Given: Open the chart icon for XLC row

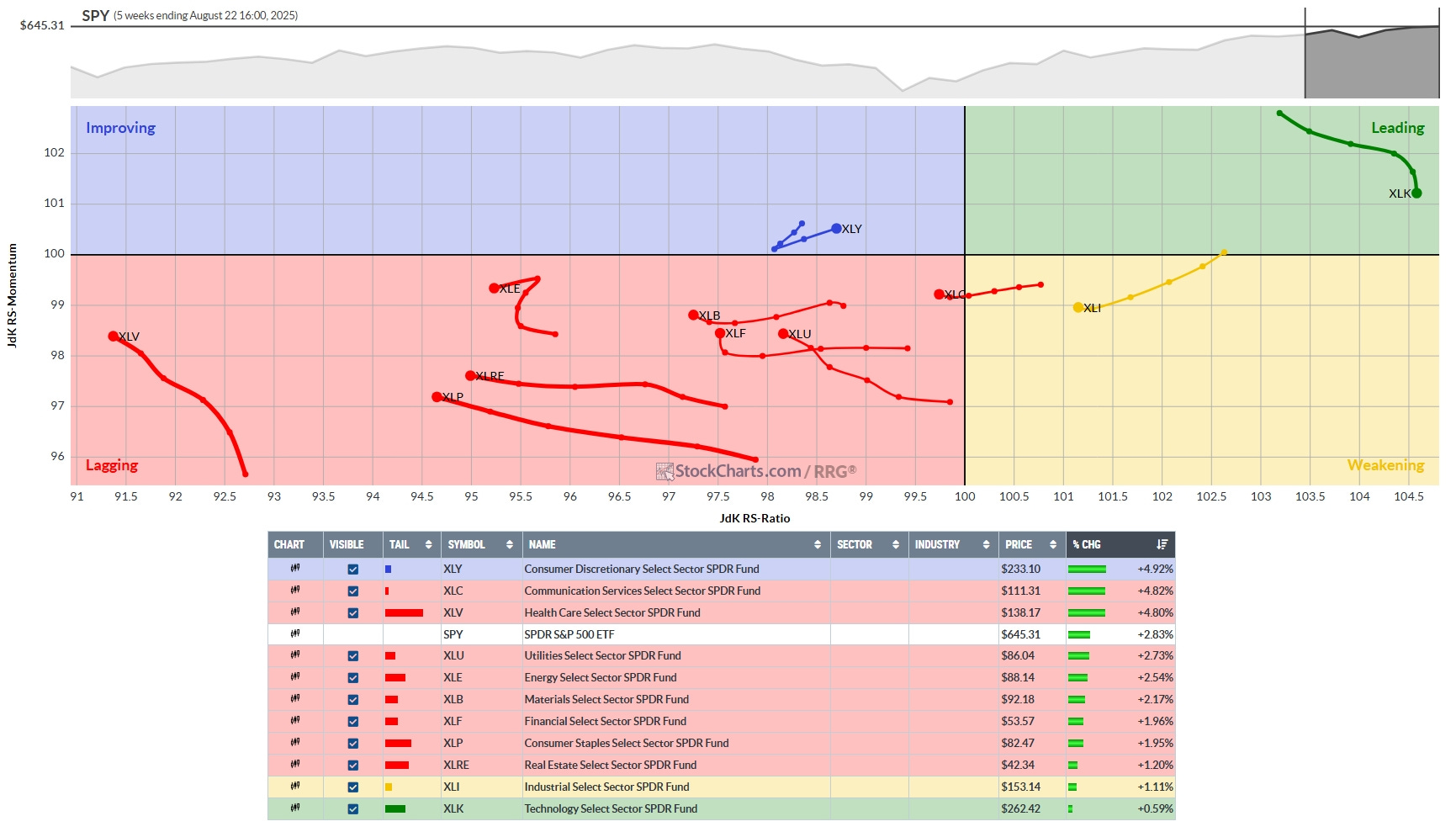Looking at the screenshot, I should 295,591.
